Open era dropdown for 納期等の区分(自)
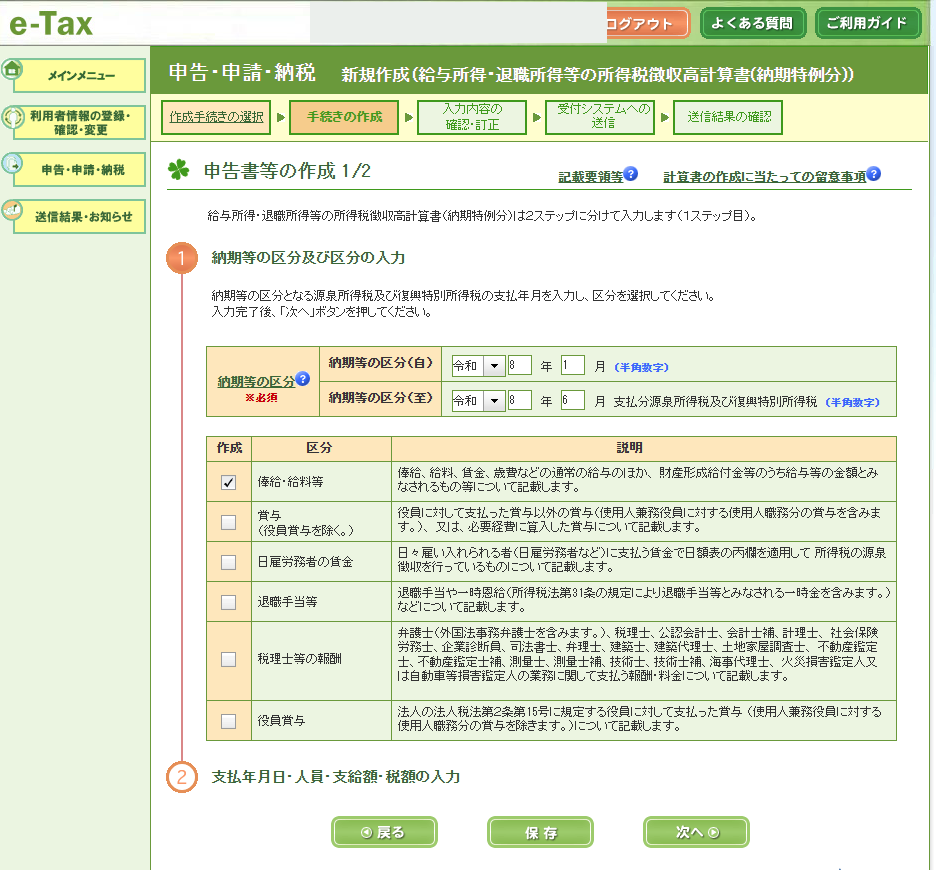The height and width of the screenshot is (870, 936). (478, 365)
